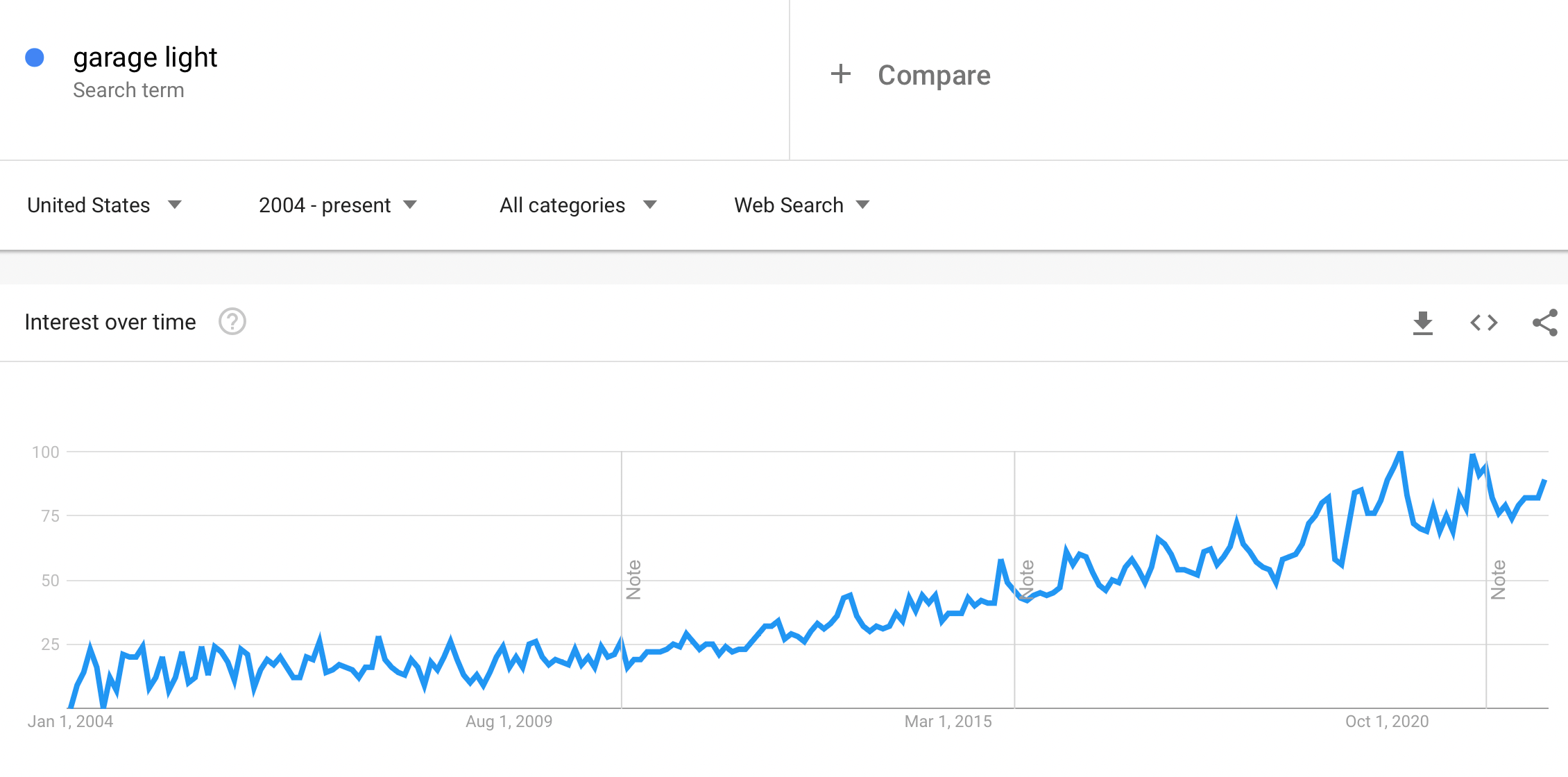The height and width of the screenshot is (777, 1568).
Task: Click the first Note marker near 2011
Action: coord(633,579)
